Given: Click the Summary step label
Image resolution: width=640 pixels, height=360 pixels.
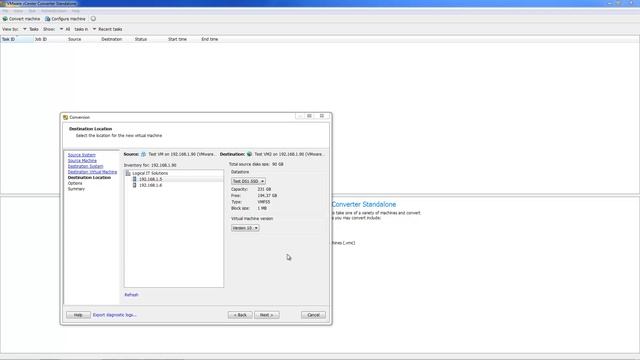Looking at the screenshot, I should pyautogui.click(x=76, y=189).
